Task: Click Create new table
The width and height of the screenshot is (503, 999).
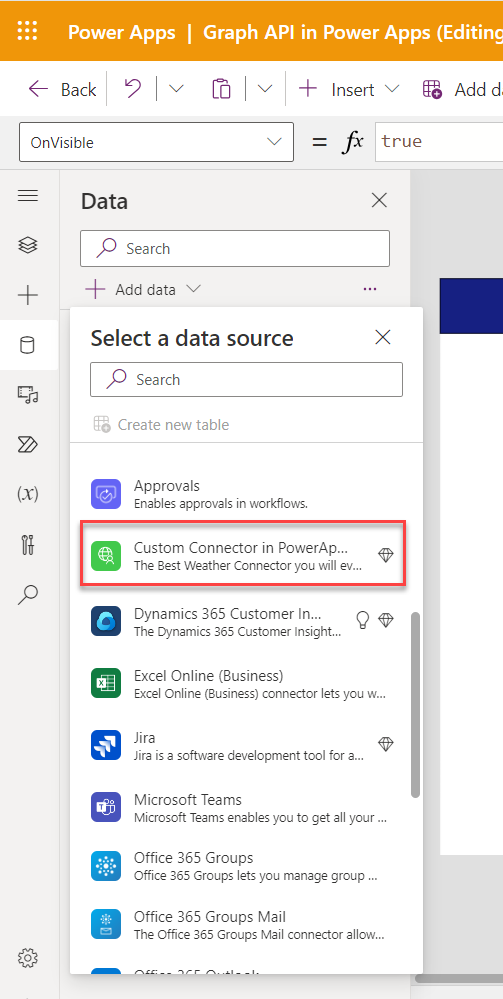Action: 161,424
